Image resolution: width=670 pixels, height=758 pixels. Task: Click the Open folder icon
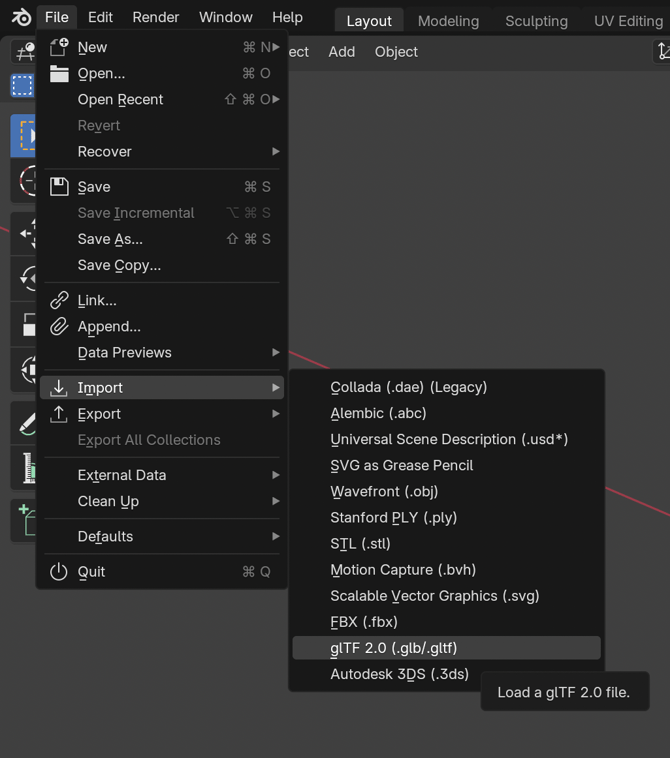point(59,73)
